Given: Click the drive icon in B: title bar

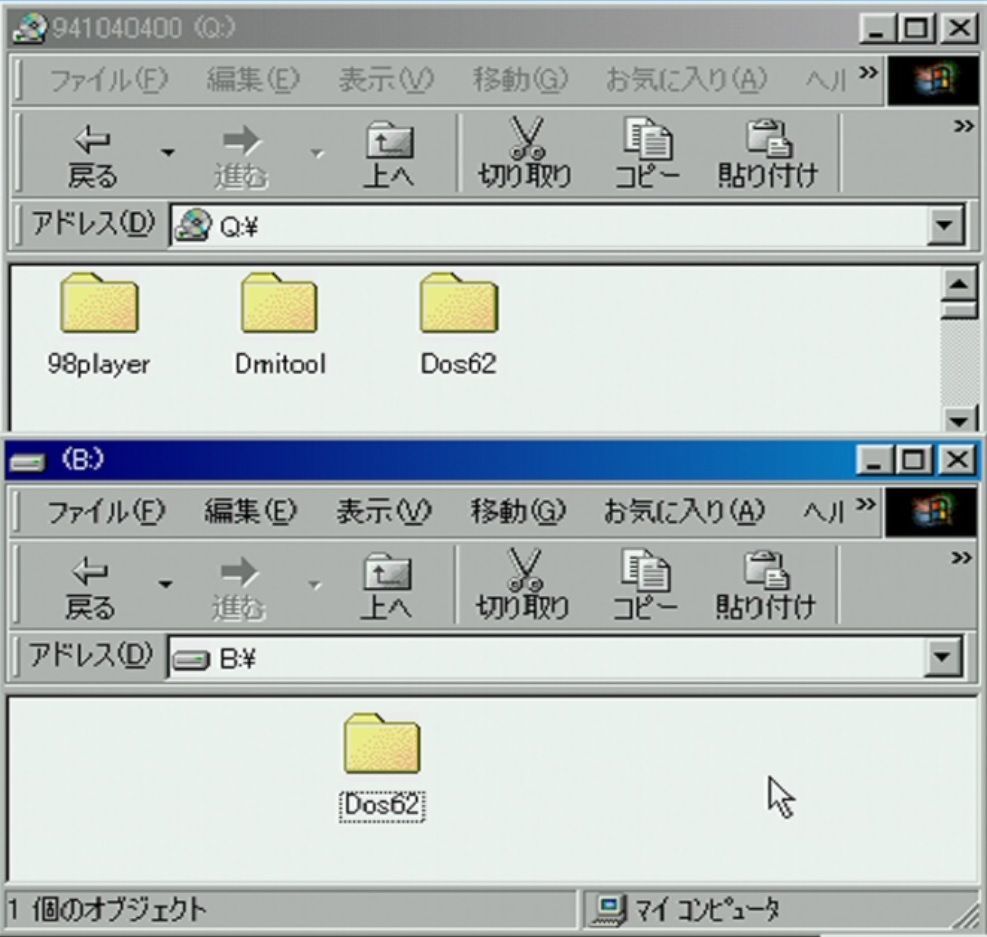Looking at the screenshot, I should pos(28,463).
